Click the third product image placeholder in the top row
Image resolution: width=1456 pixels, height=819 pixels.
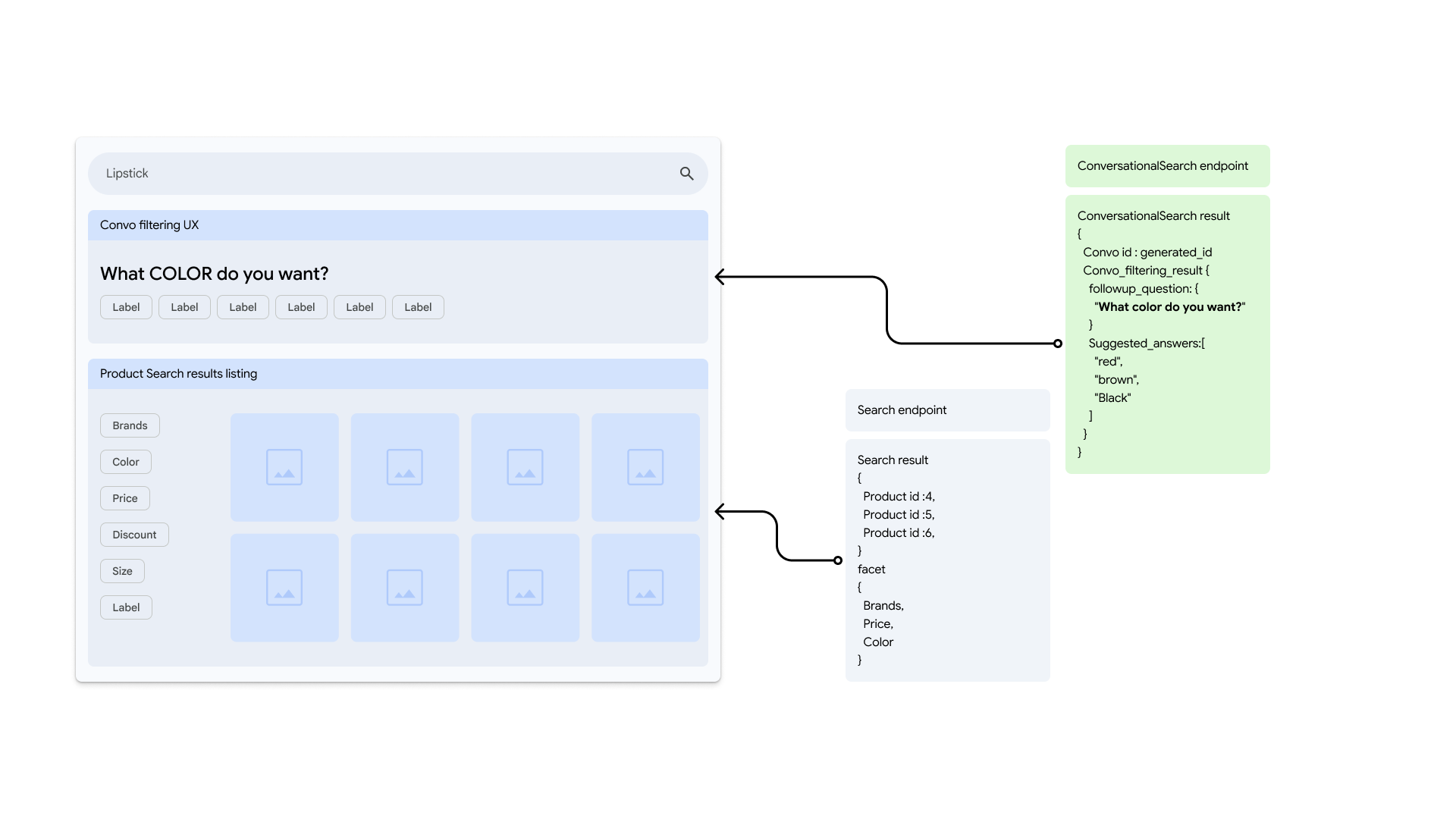(525, 467)
